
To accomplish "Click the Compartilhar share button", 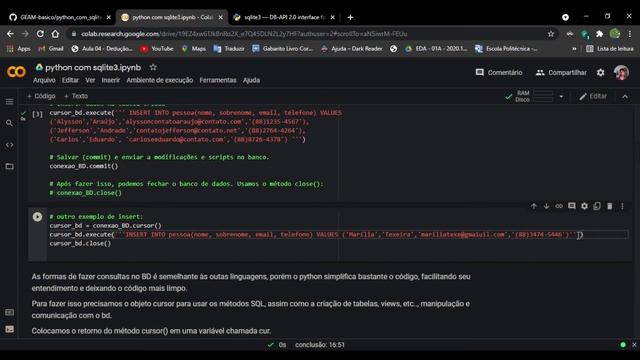I will [561, 72].
